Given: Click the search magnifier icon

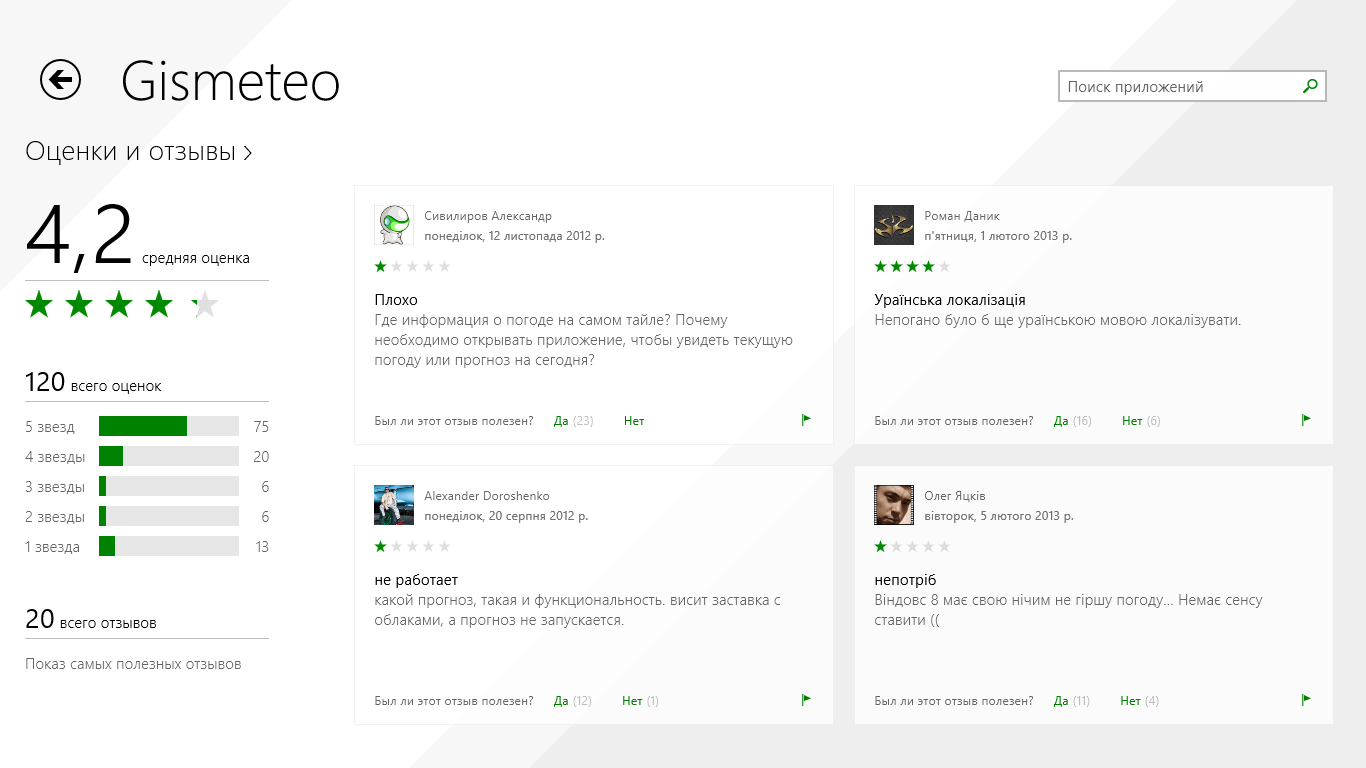Looking at the screenshot, I should coord(1310,87).
